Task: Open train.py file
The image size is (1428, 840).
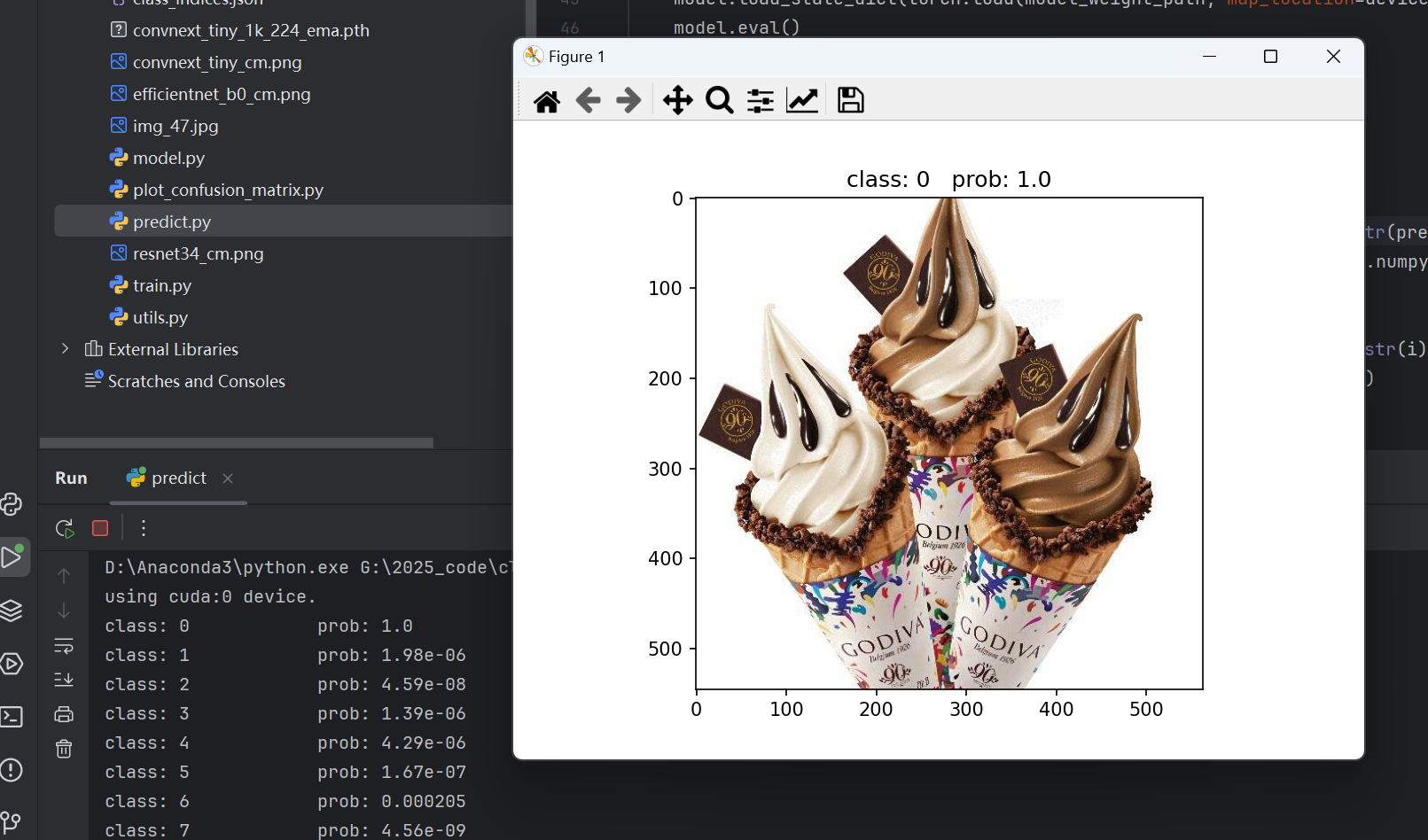Action: (x=162, y=285)
